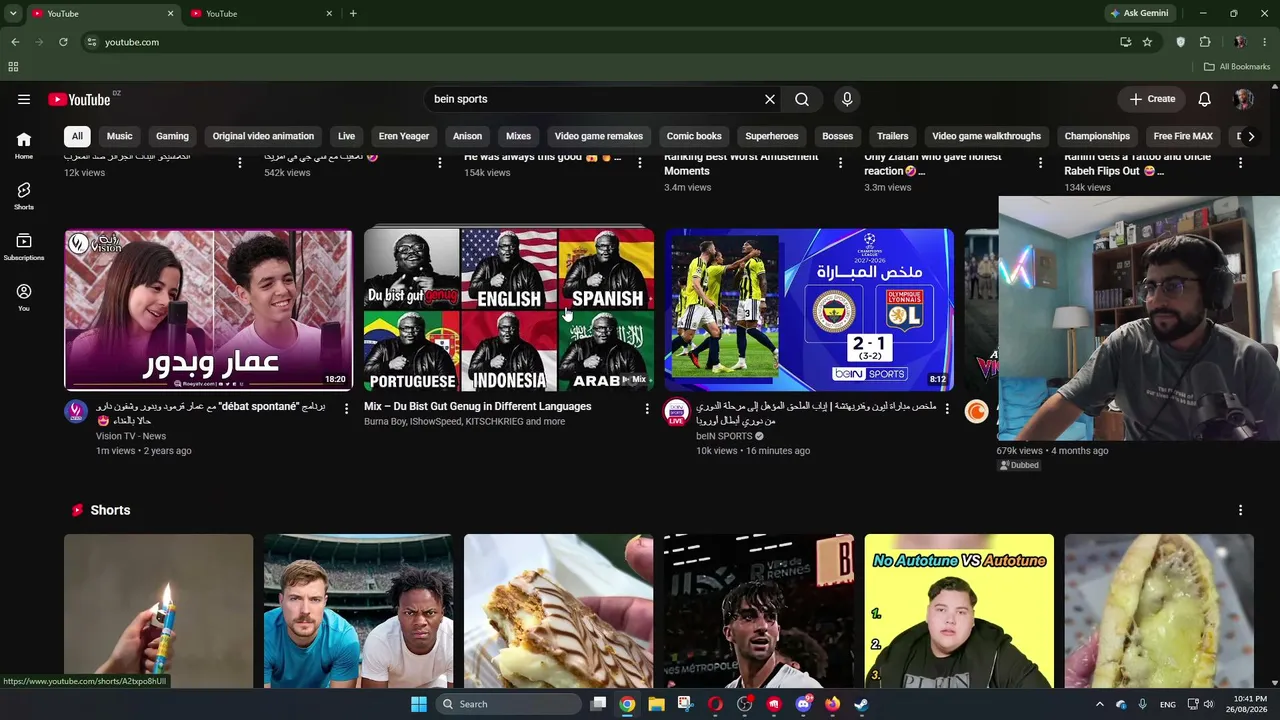Open options for the 12k views video
The width and height of the screenshot is (1280, 720).
(239, 162)
